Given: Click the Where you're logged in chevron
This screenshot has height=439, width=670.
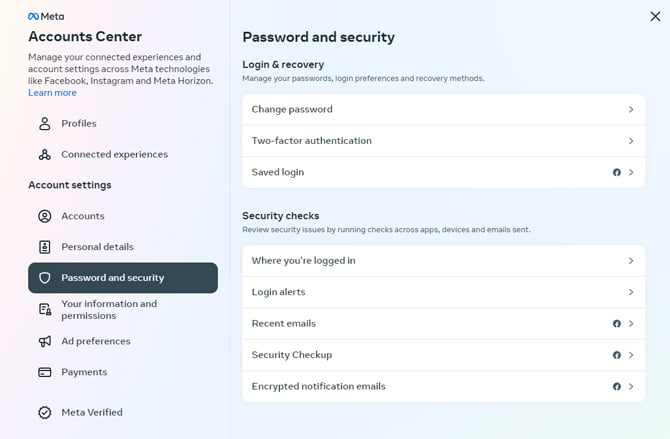Looking at the screenshot, I should tap(631, 261).
